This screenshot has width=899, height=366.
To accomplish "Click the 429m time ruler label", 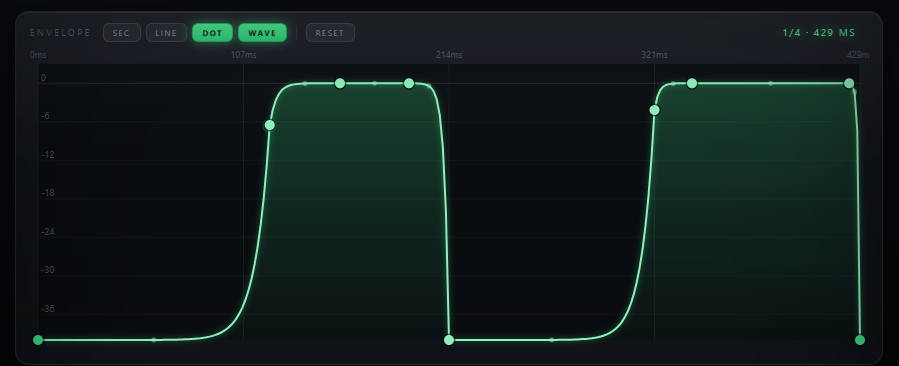I will pos(858,55).
